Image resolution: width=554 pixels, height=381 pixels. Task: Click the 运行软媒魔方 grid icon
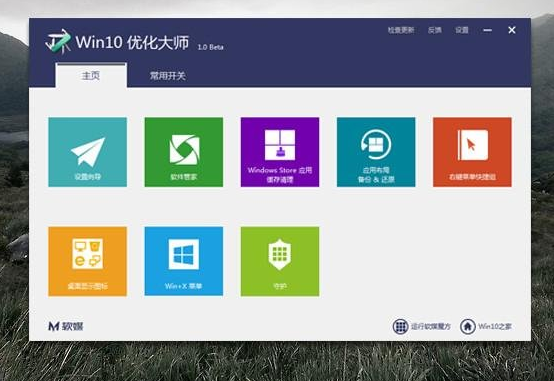[x=401, y=326]
